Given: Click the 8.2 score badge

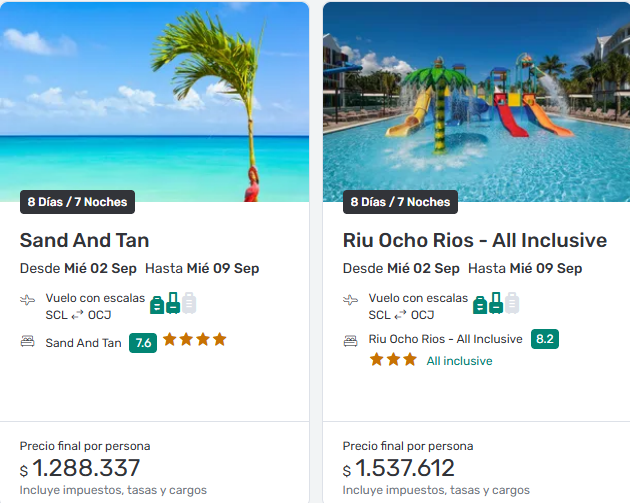Looking at the screenshot, I should coord(545,339).
